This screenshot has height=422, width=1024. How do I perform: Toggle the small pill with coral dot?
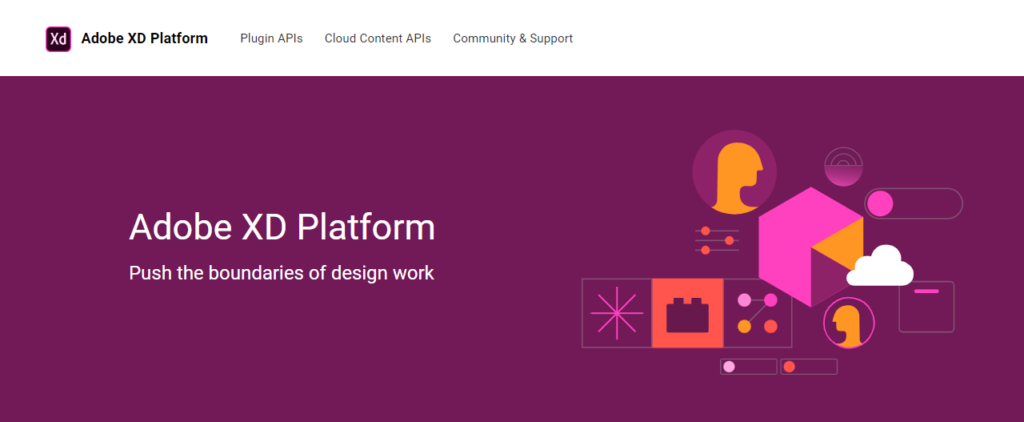click(808, 367)
